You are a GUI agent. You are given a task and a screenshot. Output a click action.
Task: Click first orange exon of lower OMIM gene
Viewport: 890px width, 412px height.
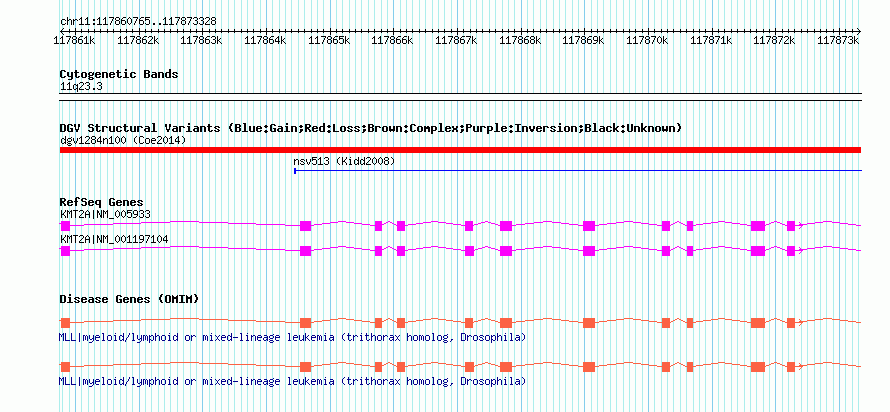[65, 367]
